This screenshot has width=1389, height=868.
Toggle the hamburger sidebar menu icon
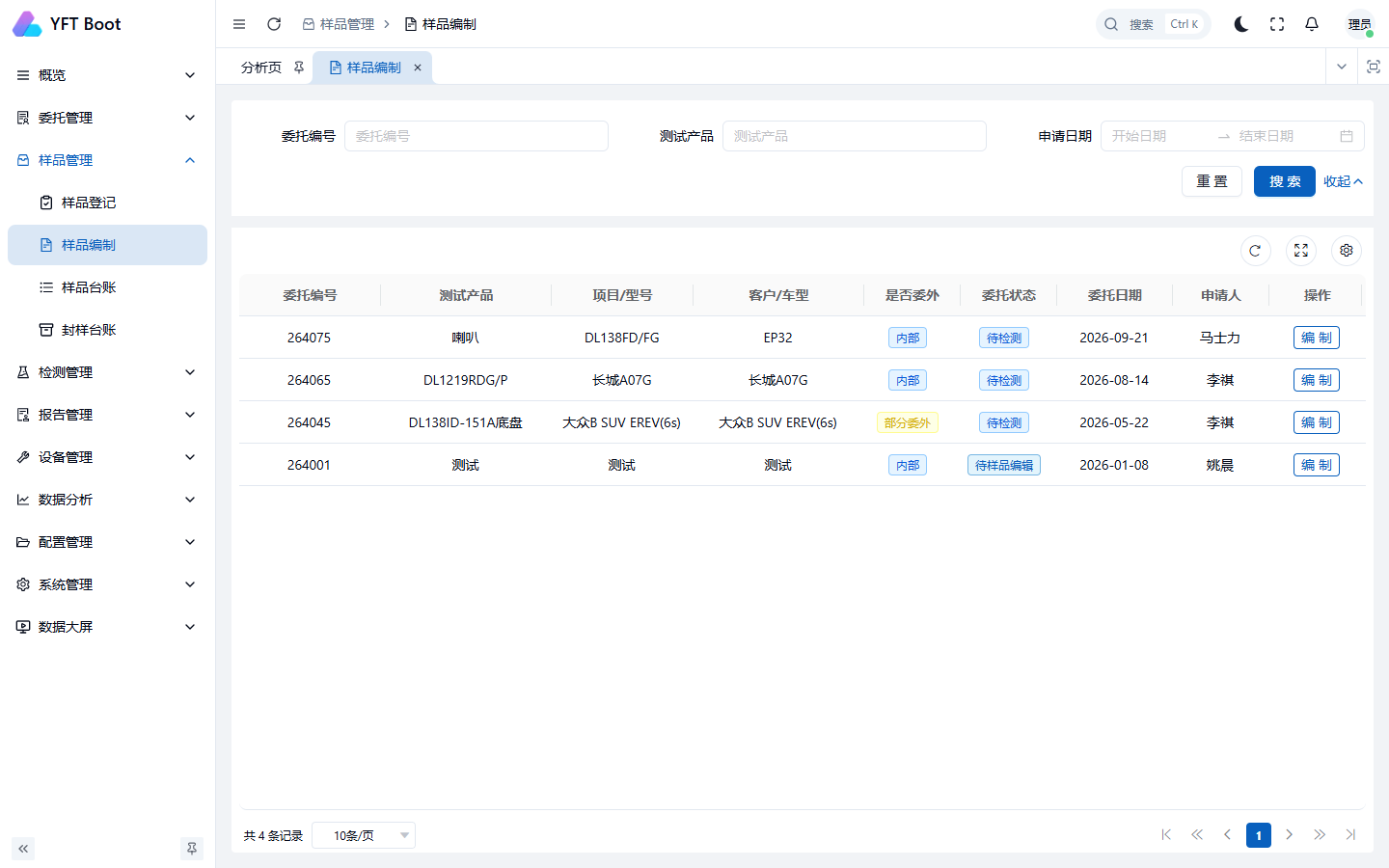pos(239,24)
